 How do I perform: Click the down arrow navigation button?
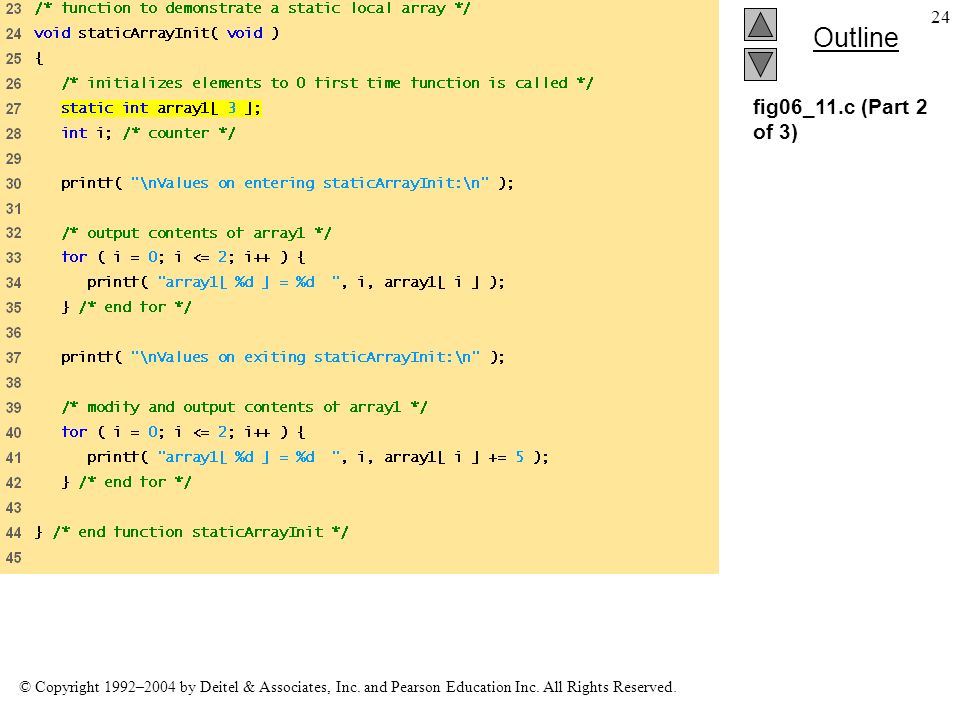[x=760, y=64]
